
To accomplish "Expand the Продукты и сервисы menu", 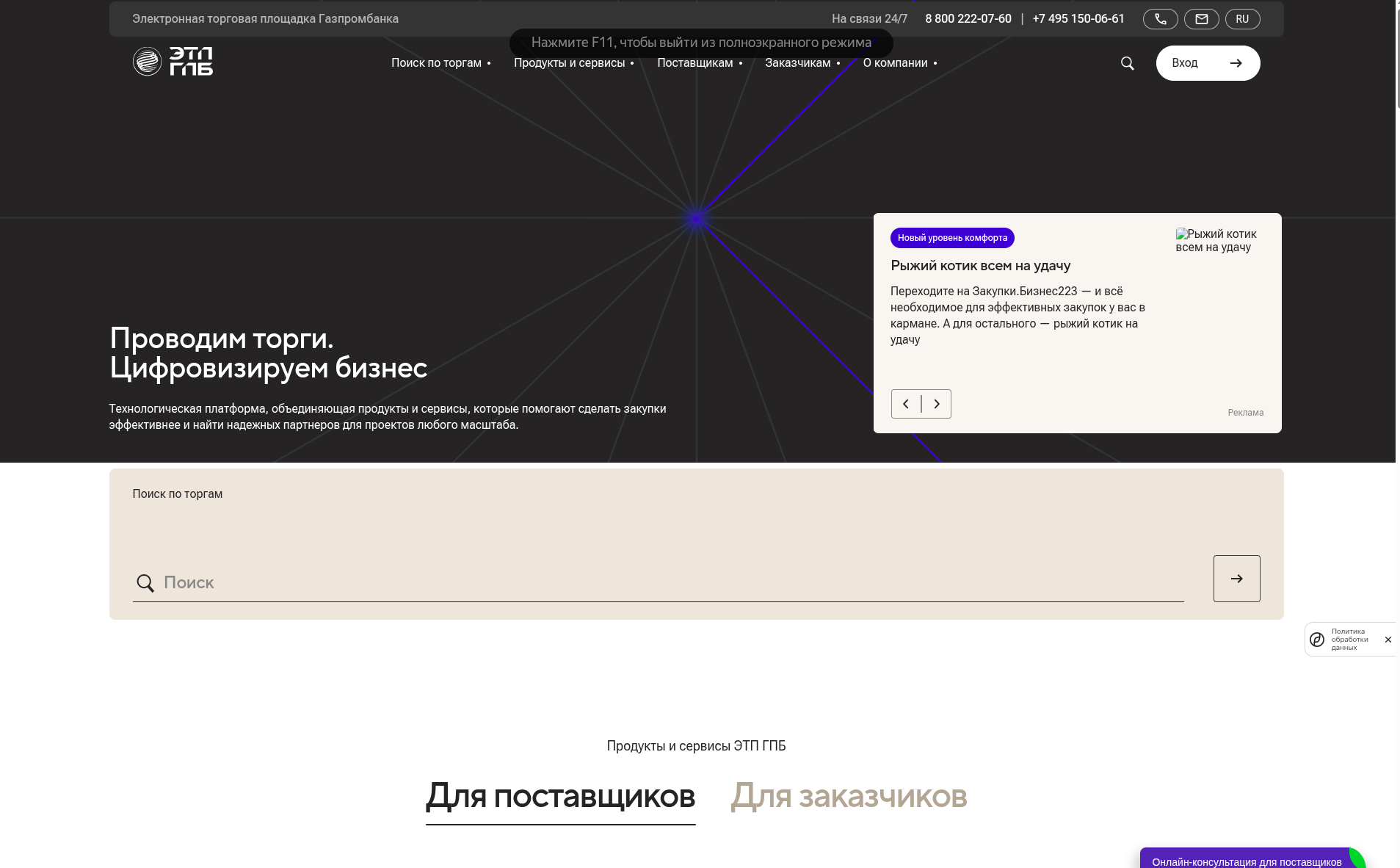I will pos(573,63).
